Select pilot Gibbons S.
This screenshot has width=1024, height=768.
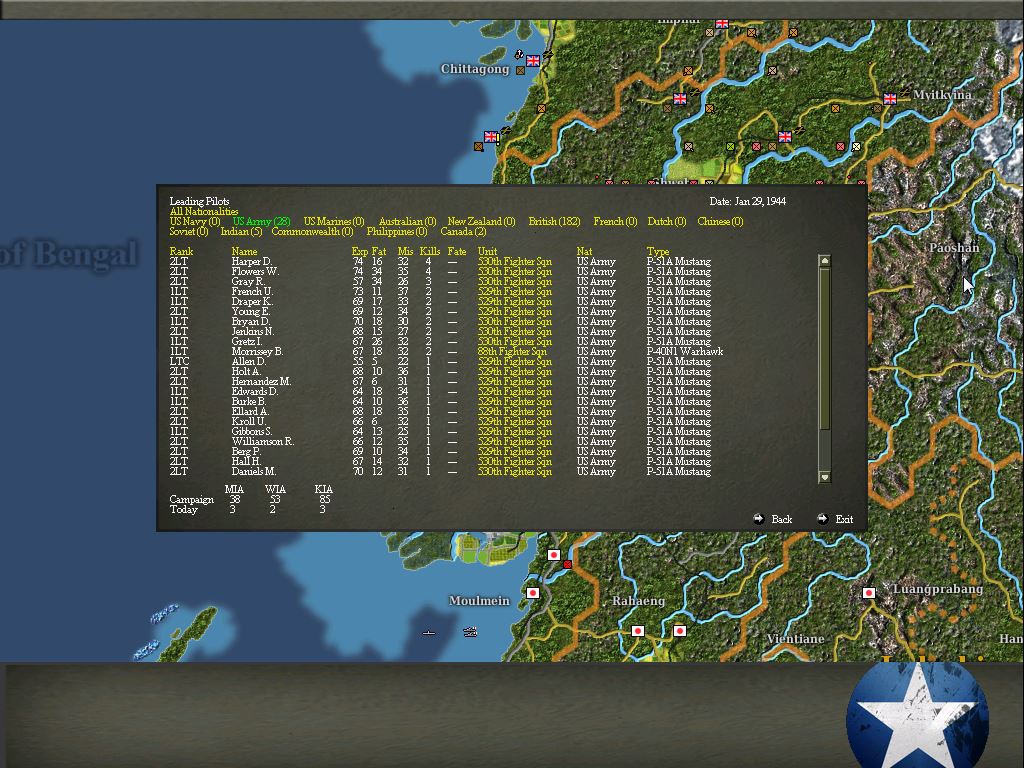click(x=251, y=432)
